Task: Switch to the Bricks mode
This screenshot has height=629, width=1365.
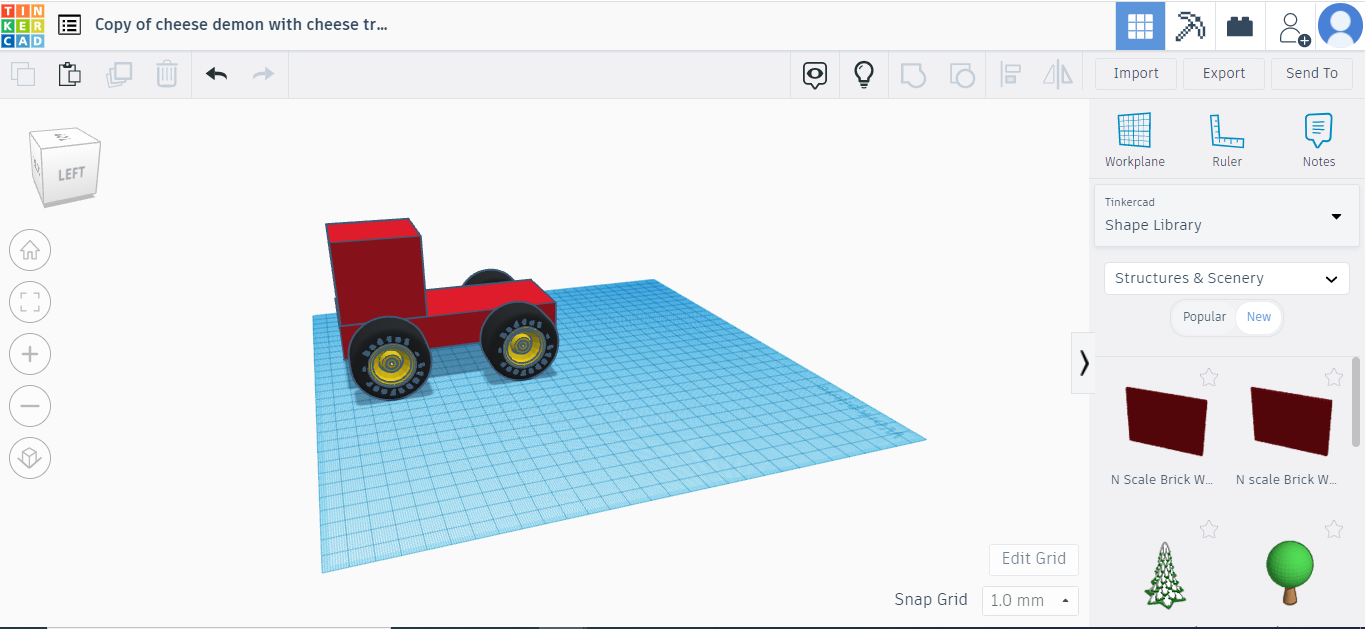Action: click(x=1240, y=26)
